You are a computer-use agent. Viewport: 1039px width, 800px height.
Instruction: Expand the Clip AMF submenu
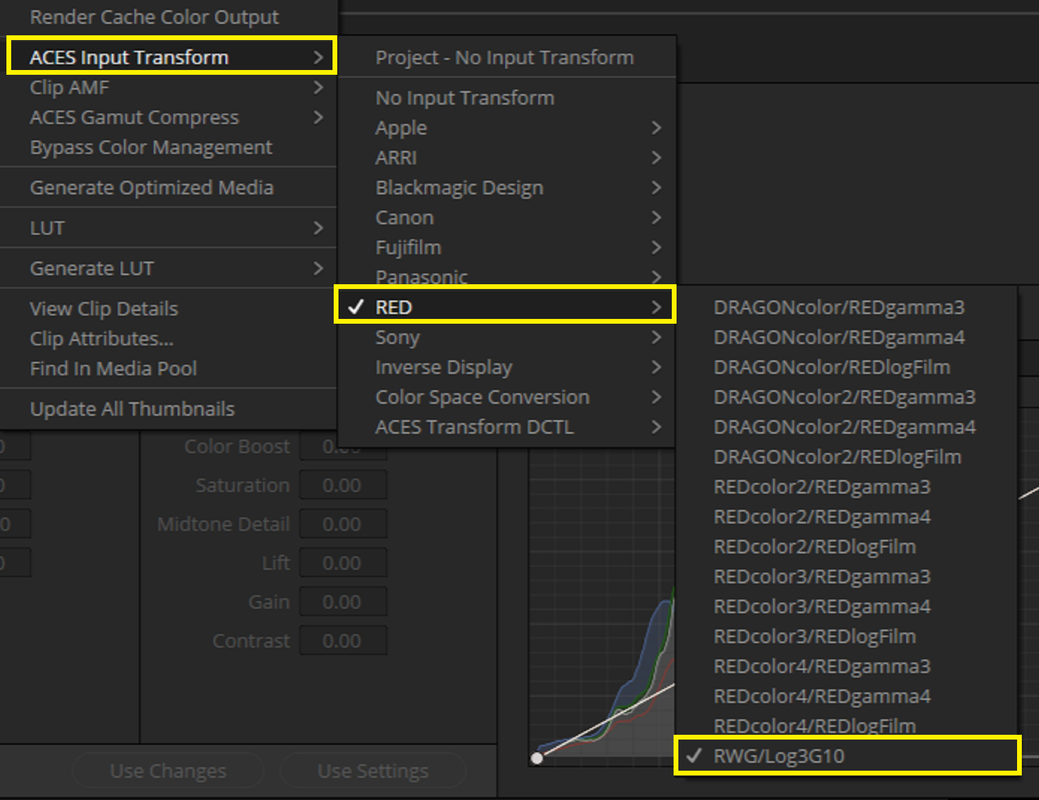[x=169, y=87]
